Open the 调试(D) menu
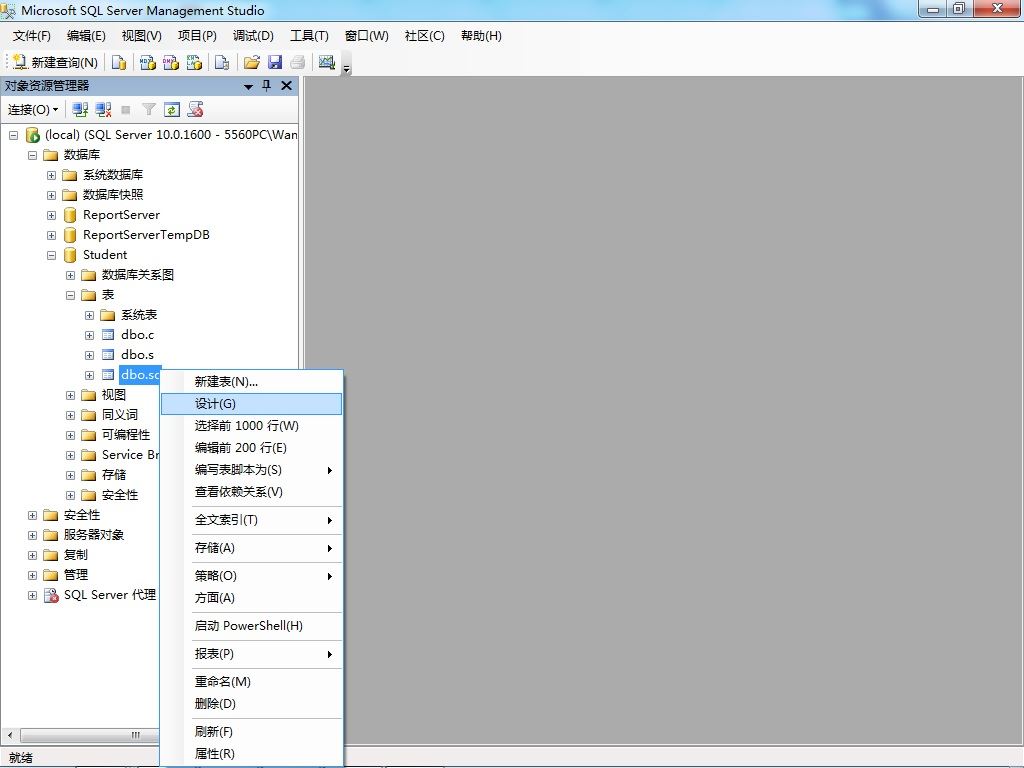The width and height of the screenshot is (1024, 768). coord(253,36)
